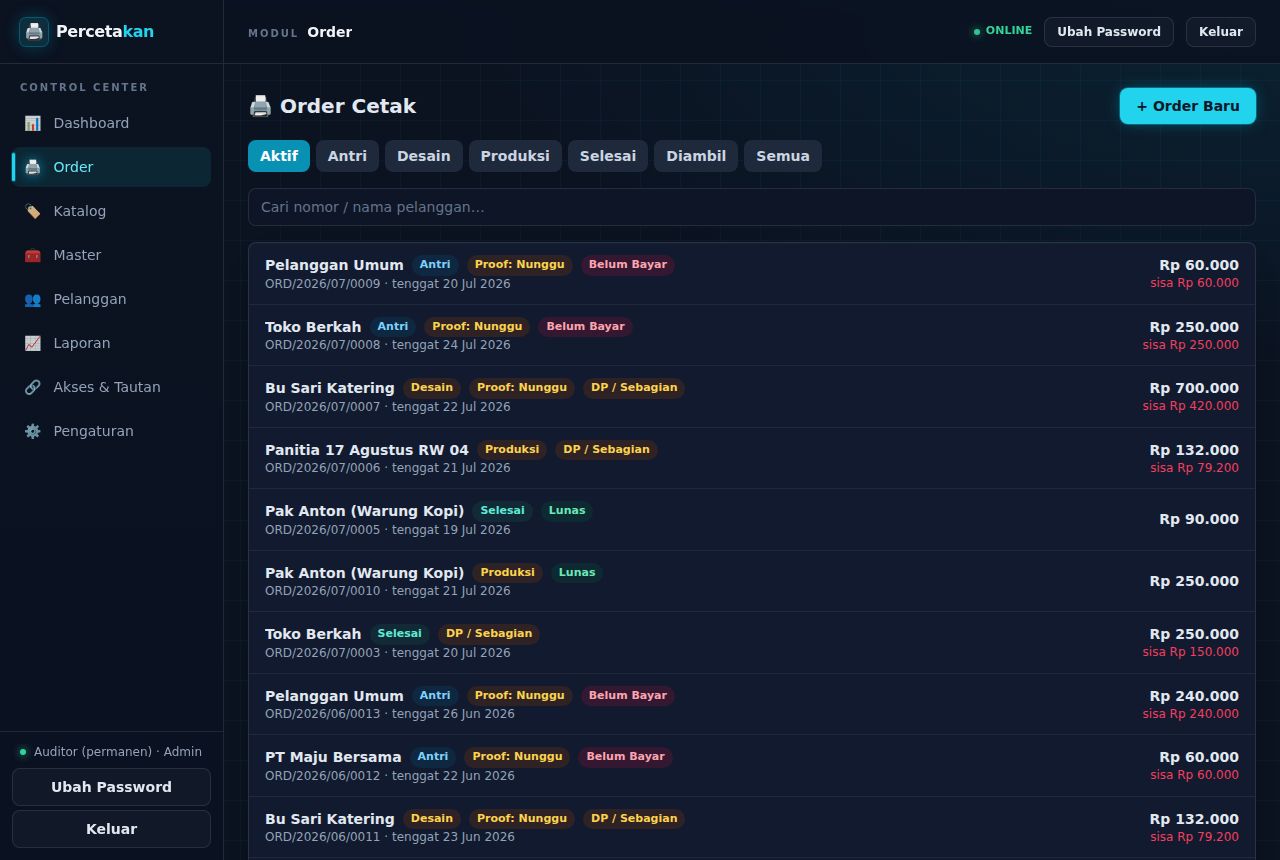Show the Semua orders tab
Image resolution: width=1280 pixels, height=860 pixels.
783,156
